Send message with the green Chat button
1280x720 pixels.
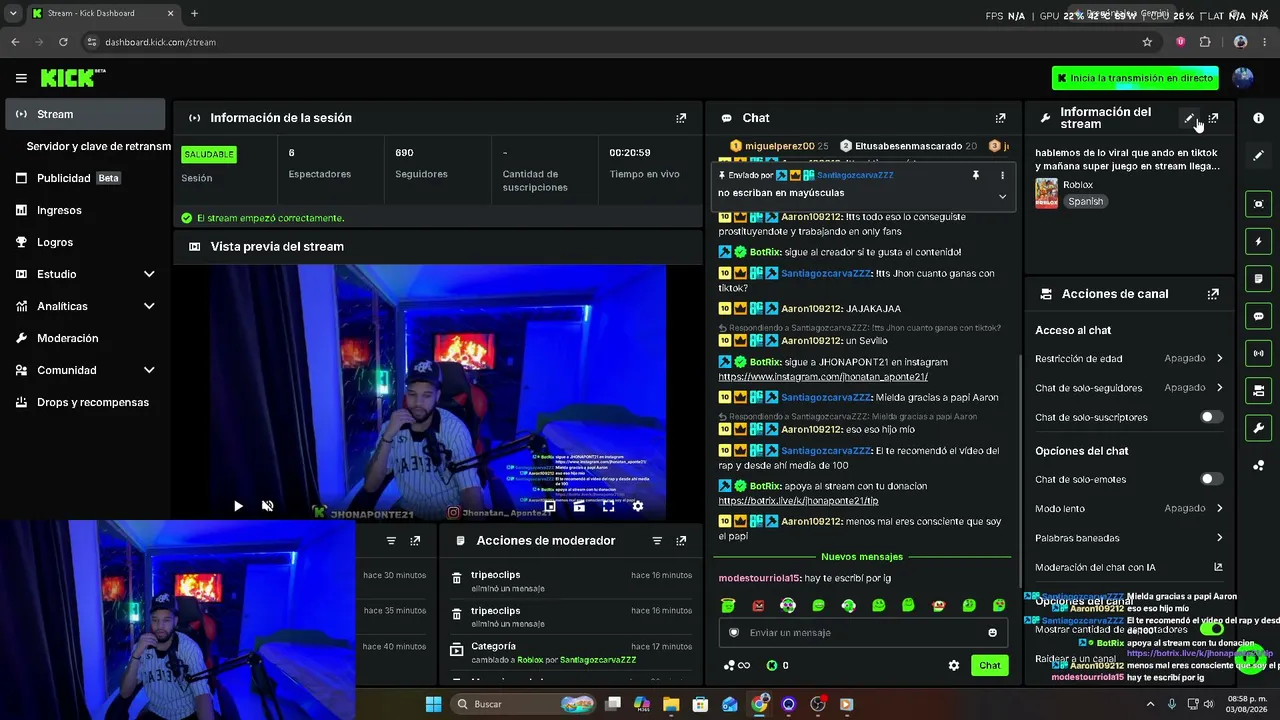pyautogui.click(x=989, y=665)
